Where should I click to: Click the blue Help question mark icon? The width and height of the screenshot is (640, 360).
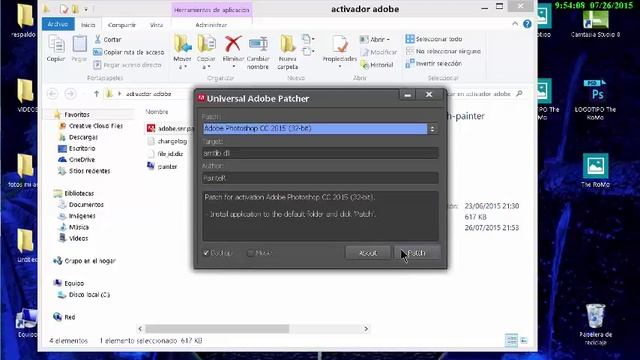[x=527, y=24]
